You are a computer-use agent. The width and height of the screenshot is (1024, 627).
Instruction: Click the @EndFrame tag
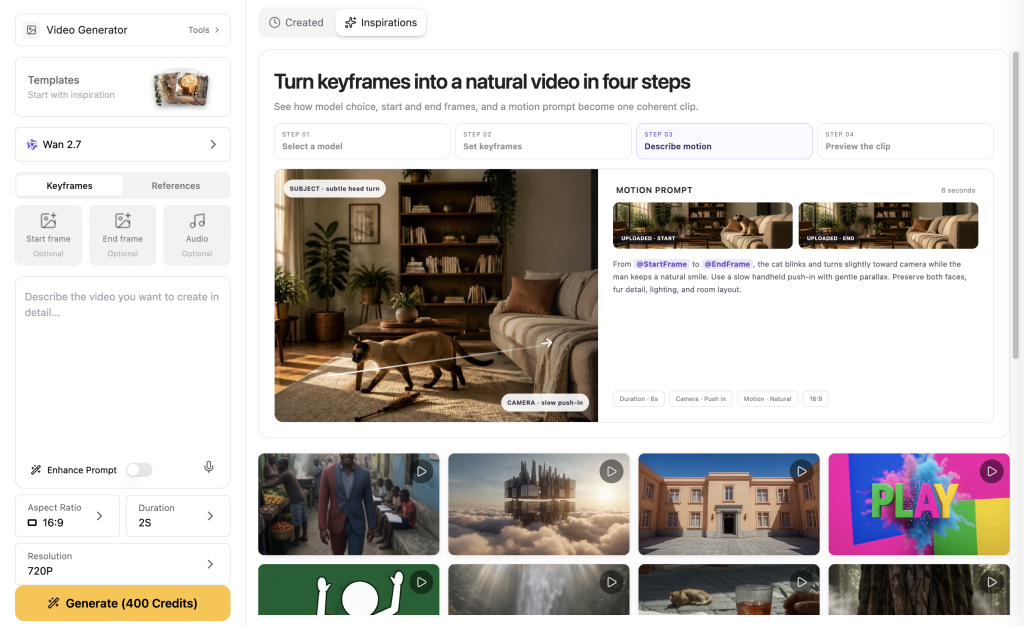727,264
